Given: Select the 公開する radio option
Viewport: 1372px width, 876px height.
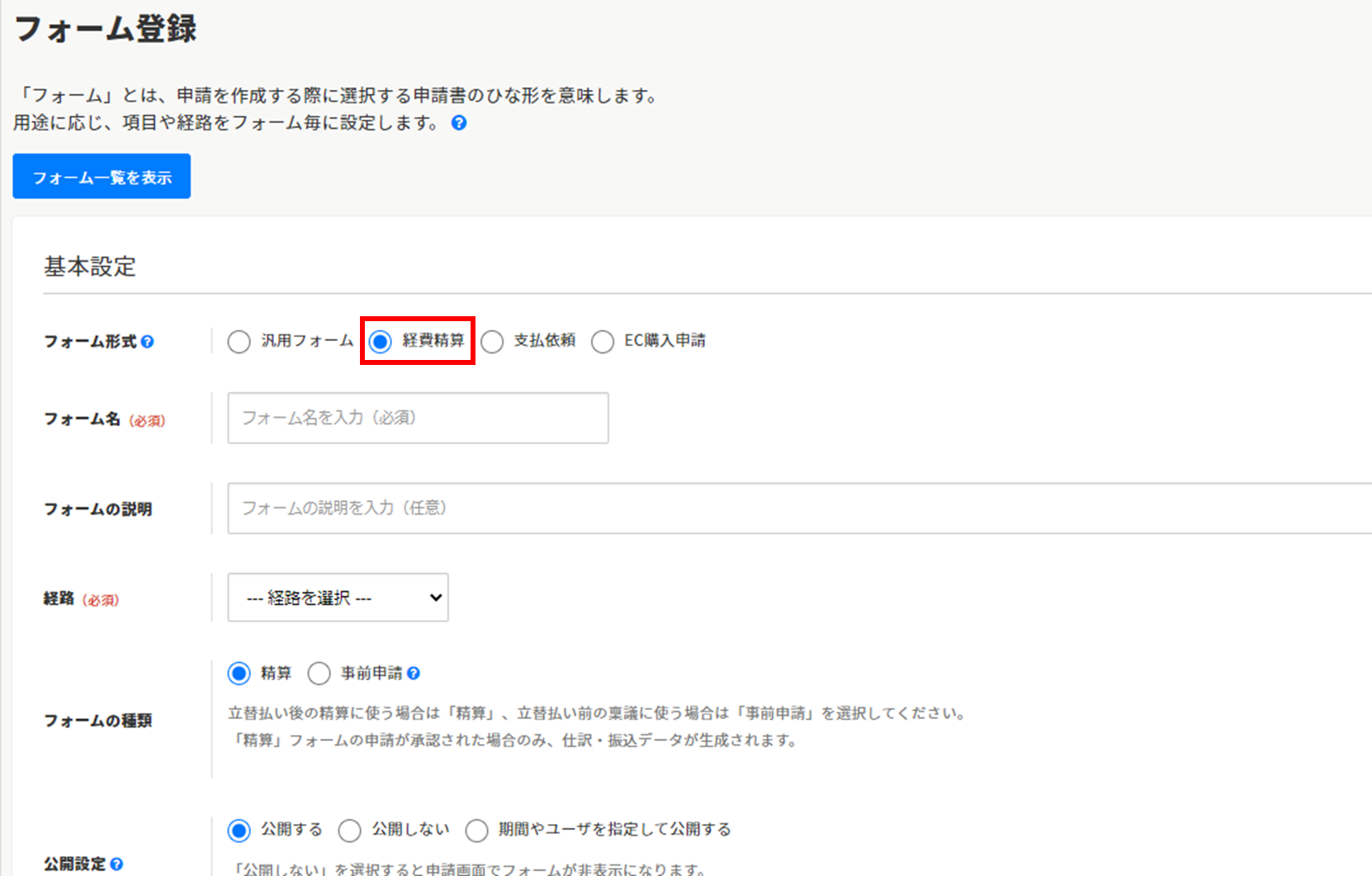Looking at the screenshot, I should point(239,831).
